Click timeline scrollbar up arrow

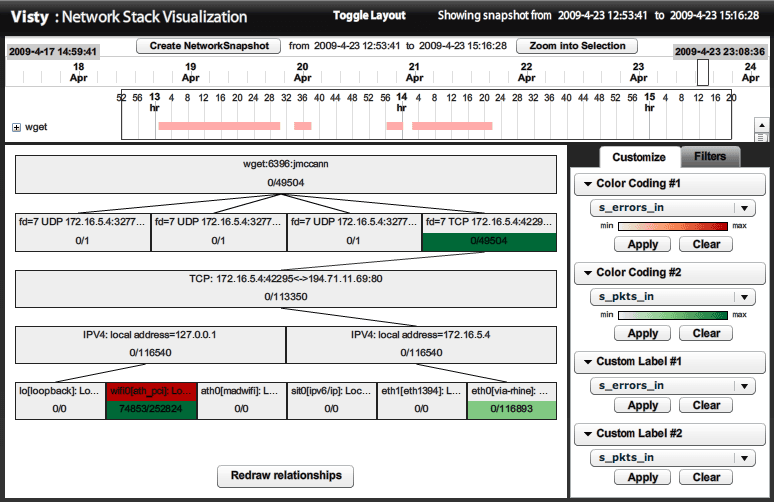[761, 124]
